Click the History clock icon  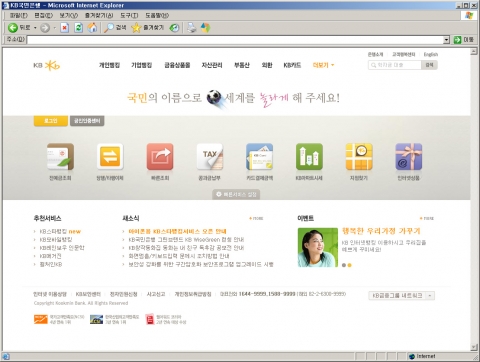coord(174,28)
